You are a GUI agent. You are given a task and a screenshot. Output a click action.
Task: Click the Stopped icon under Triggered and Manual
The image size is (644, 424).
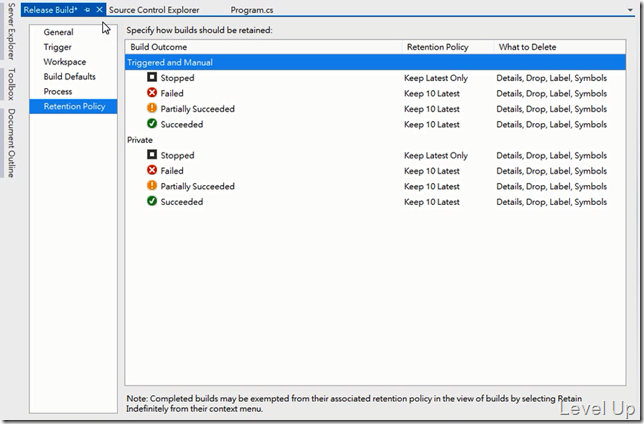152,77
